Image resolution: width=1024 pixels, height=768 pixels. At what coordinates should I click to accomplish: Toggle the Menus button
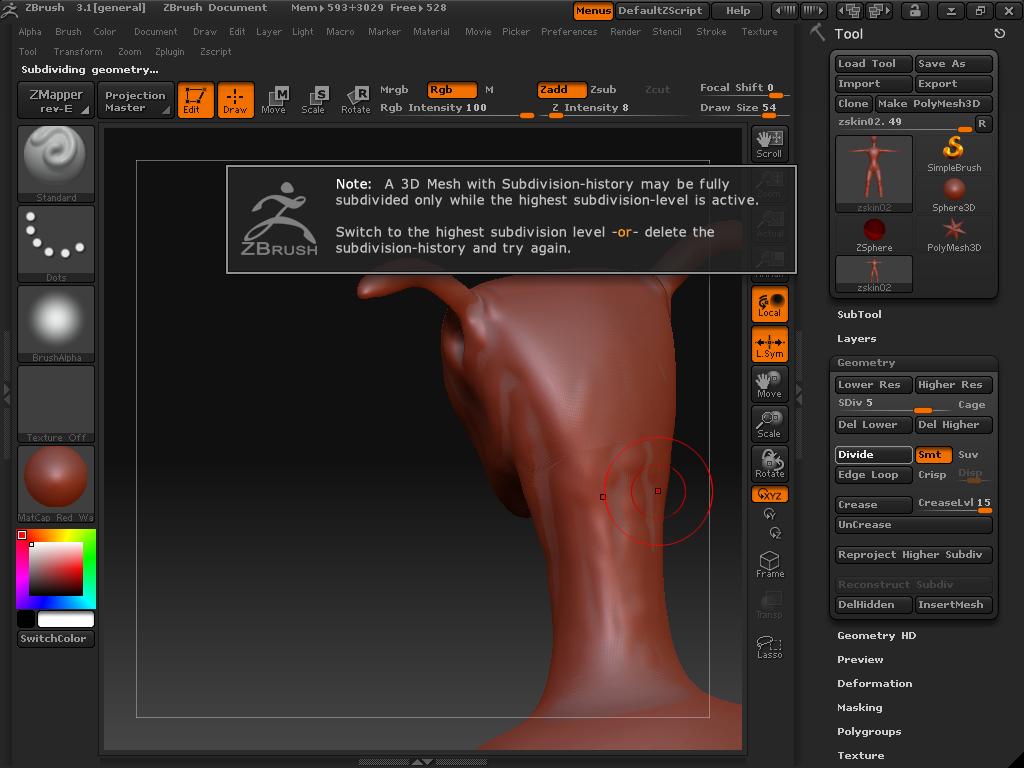pyautogui.click(x=593, y=10)
